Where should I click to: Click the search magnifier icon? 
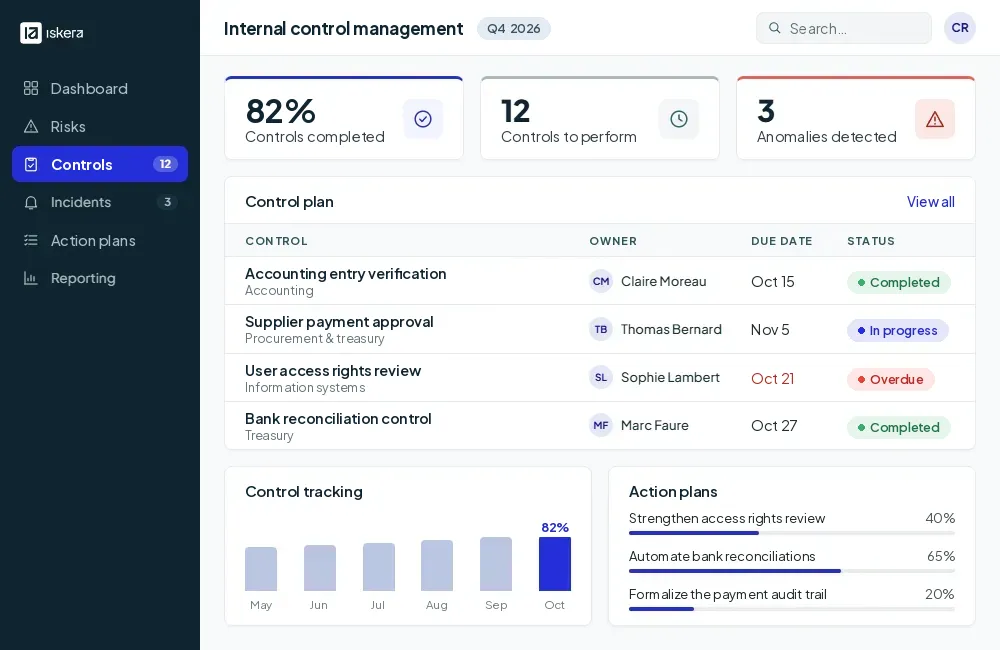[774, 28]
